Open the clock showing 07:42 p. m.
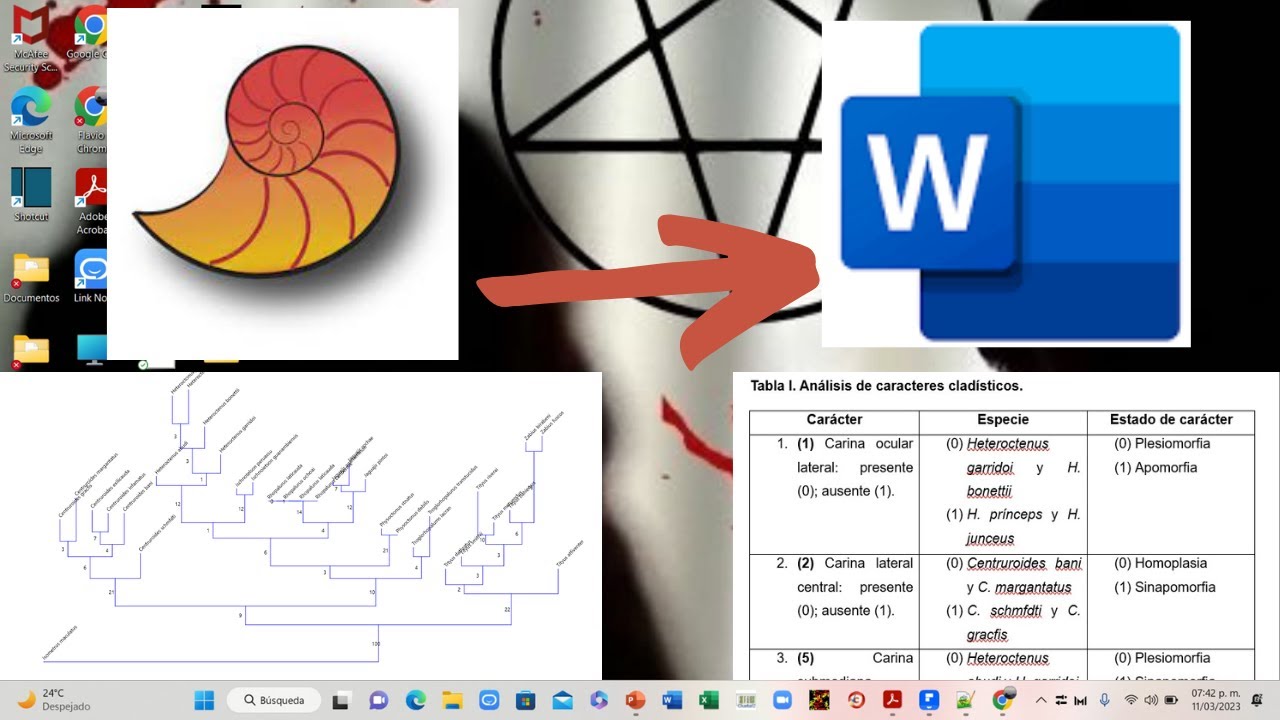 pyautogui.click(x=1215, y=700)
